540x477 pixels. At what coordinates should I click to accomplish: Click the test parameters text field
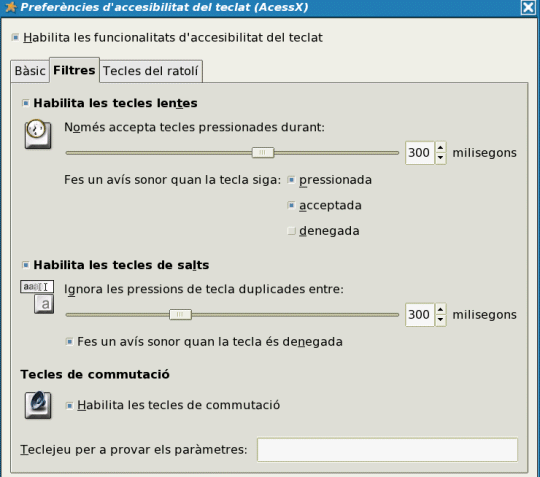(387, 449)
